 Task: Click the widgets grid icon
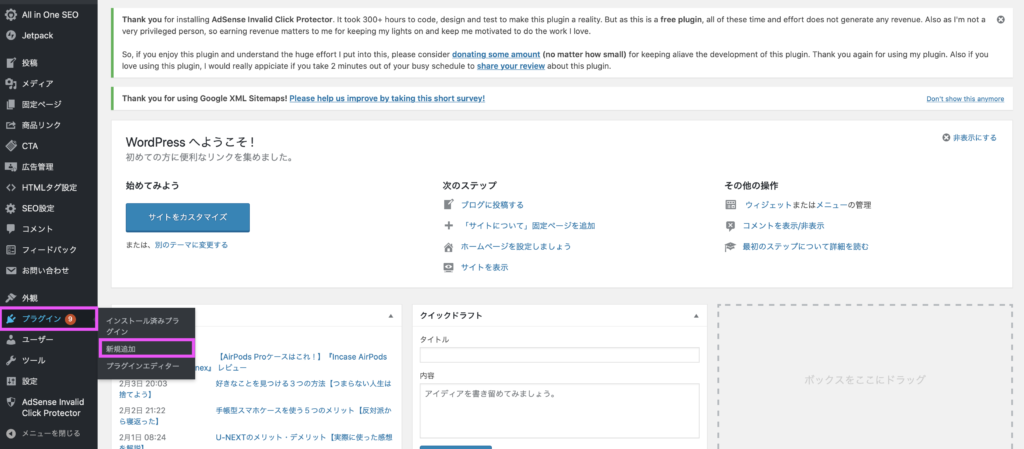(731, 205)
